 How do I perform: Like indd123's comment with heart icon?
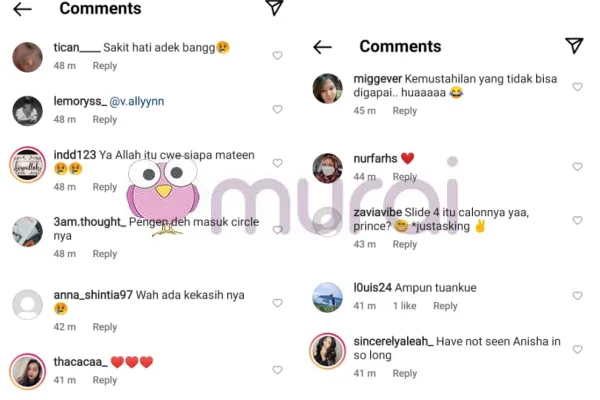point(277,163)
